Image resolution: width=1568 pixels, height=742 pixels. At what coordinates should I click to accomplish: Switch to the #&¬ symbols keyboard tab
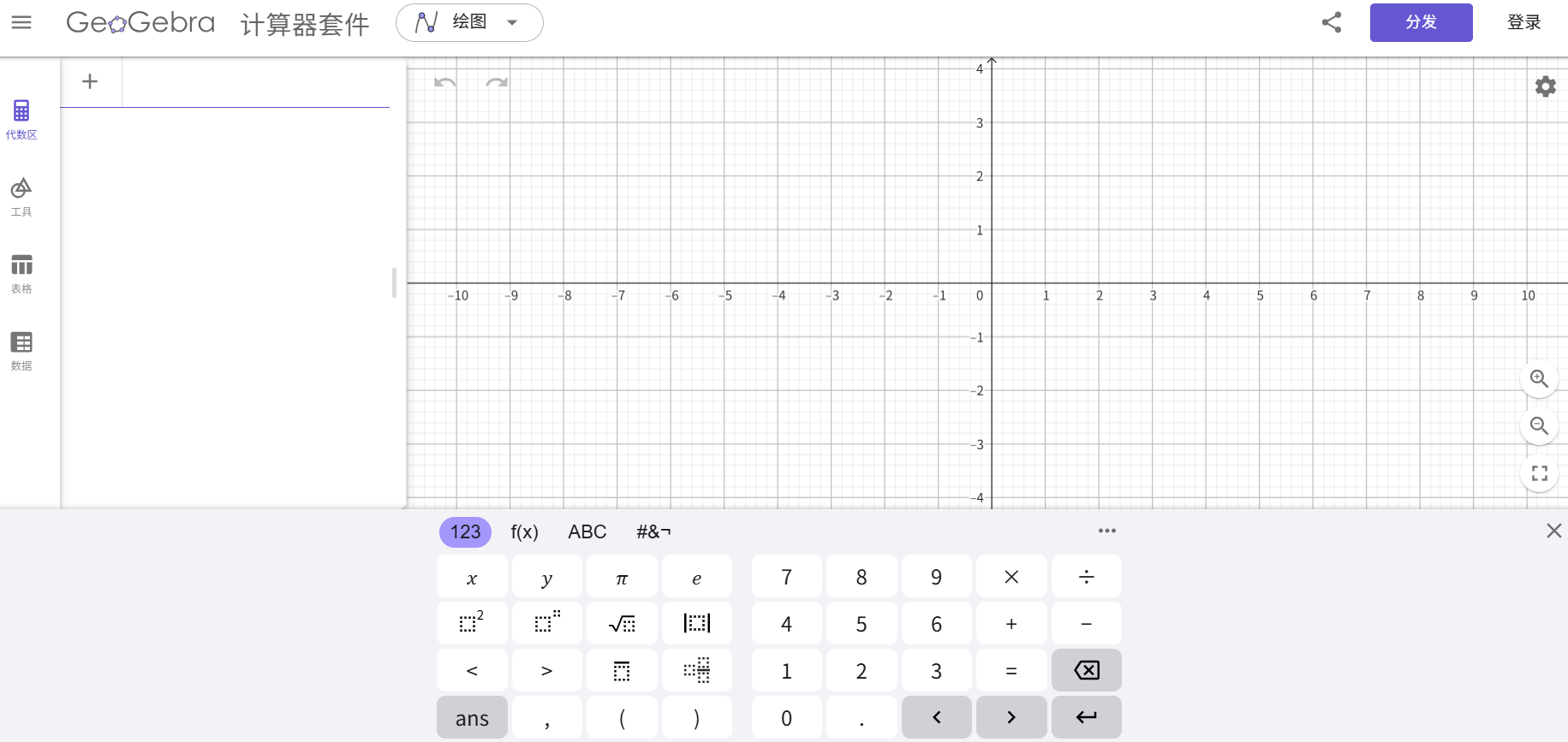(653, 531)
